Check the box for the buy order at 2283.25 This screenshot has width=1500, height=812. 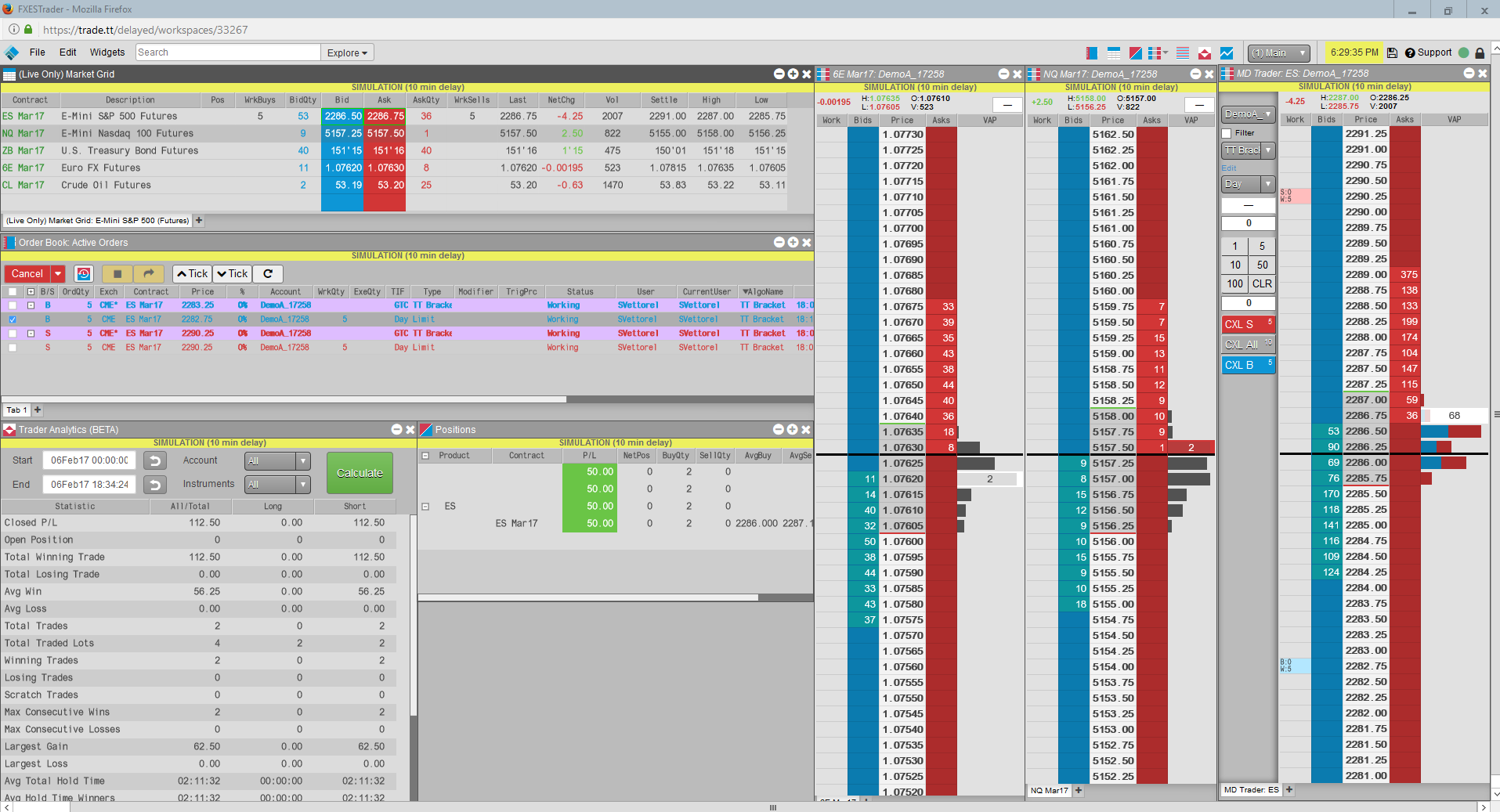pyautogui.click(x=13, y=305)
